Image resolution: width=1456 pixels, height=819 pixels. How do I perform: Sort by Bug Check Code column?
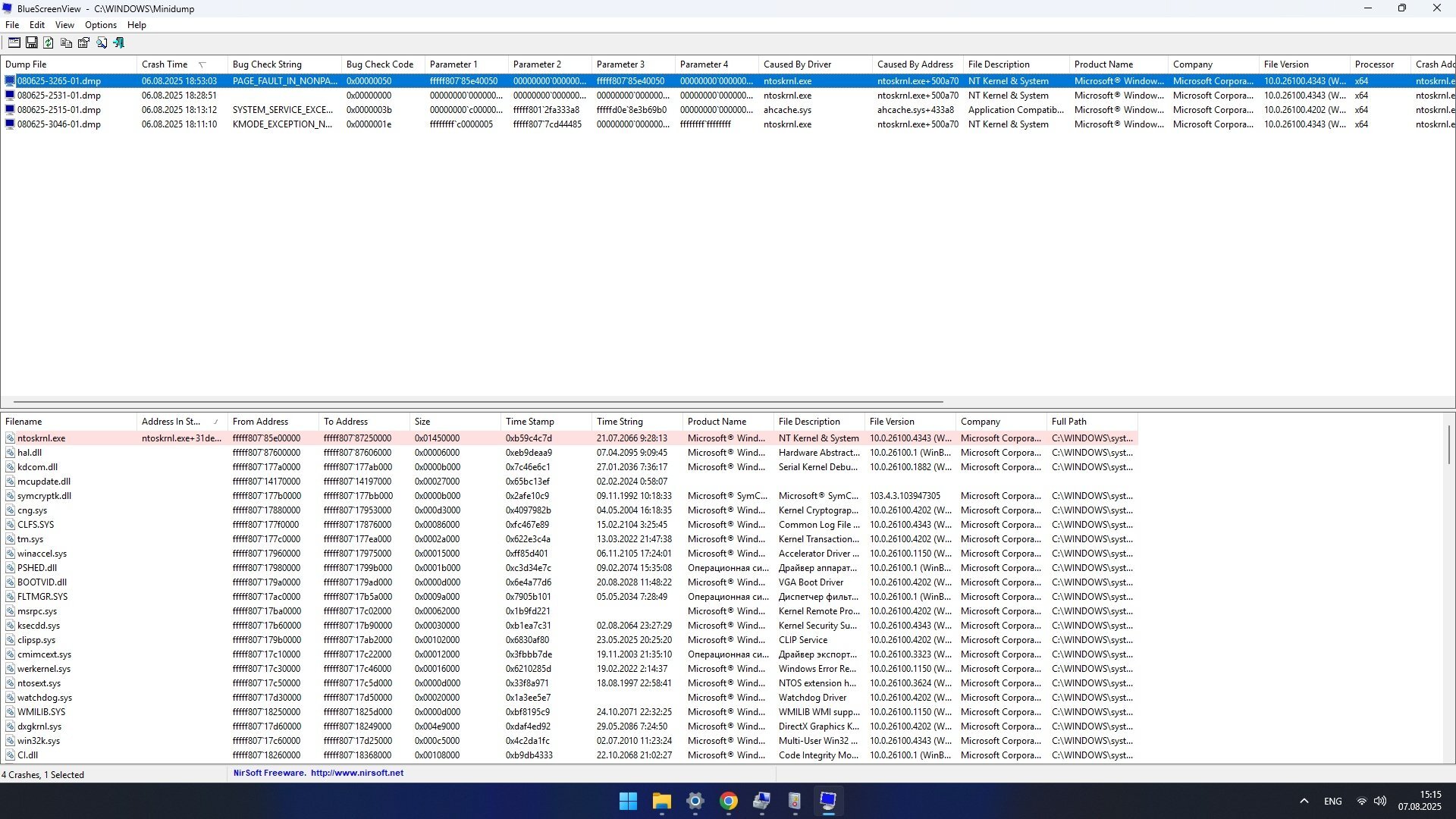coord(383,64)
